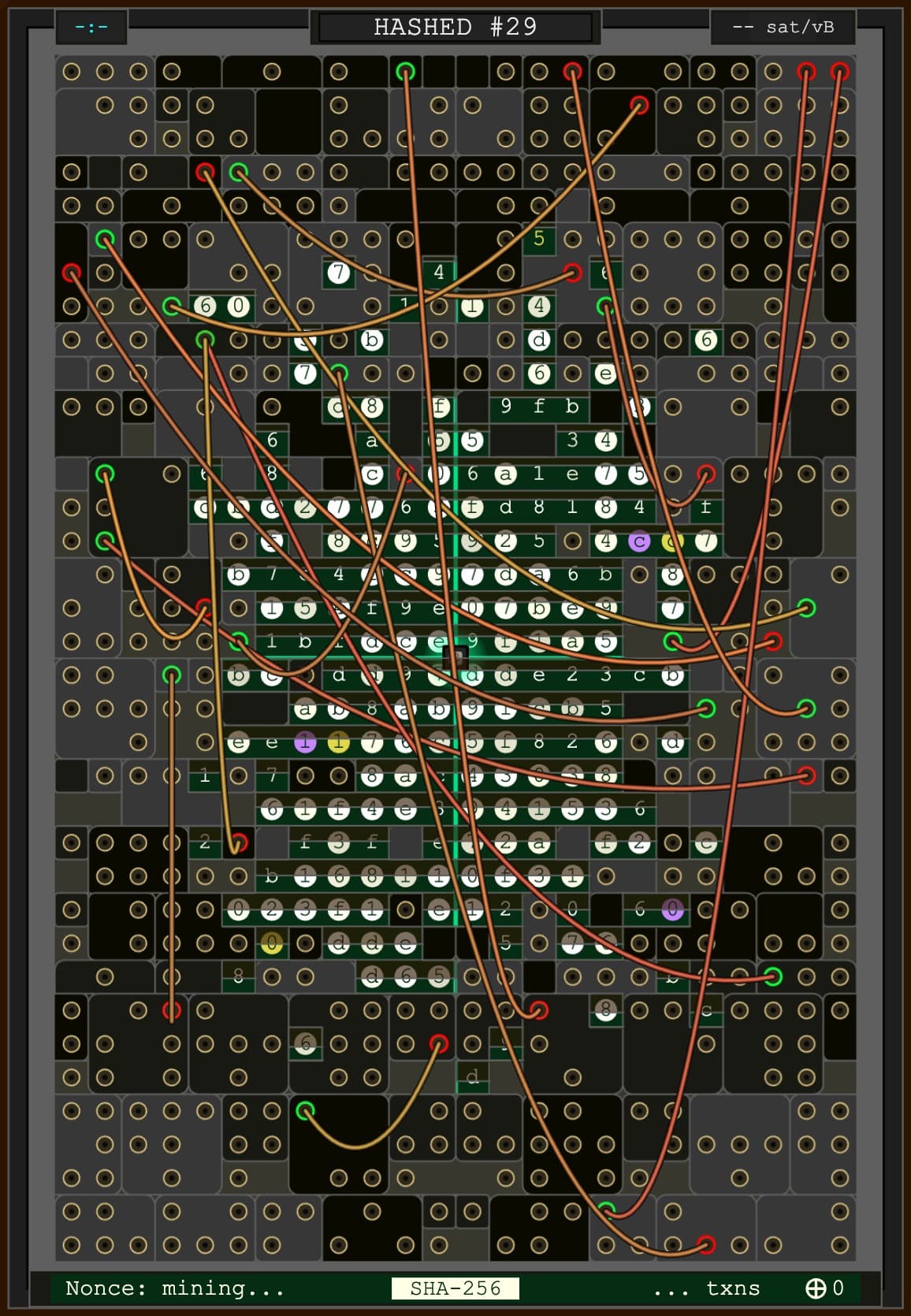Click the white circled 7 near the top

(x=338, y=273)
